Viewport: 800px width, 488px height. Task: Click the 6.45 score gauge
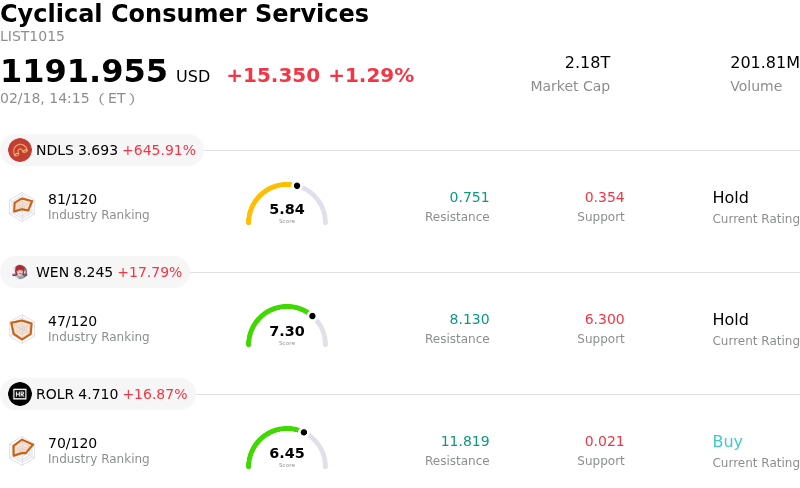point(287,449)
